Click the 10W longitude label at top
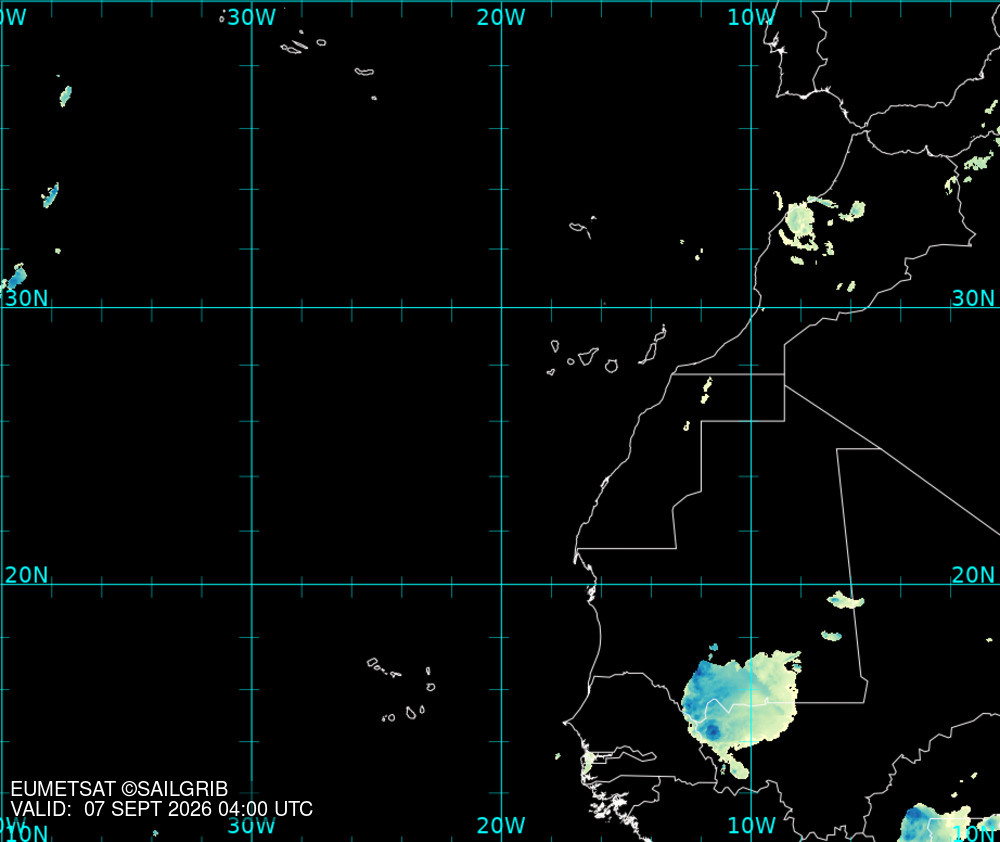This screenshot has height=842, width=1000. click(x=751, y=17)
